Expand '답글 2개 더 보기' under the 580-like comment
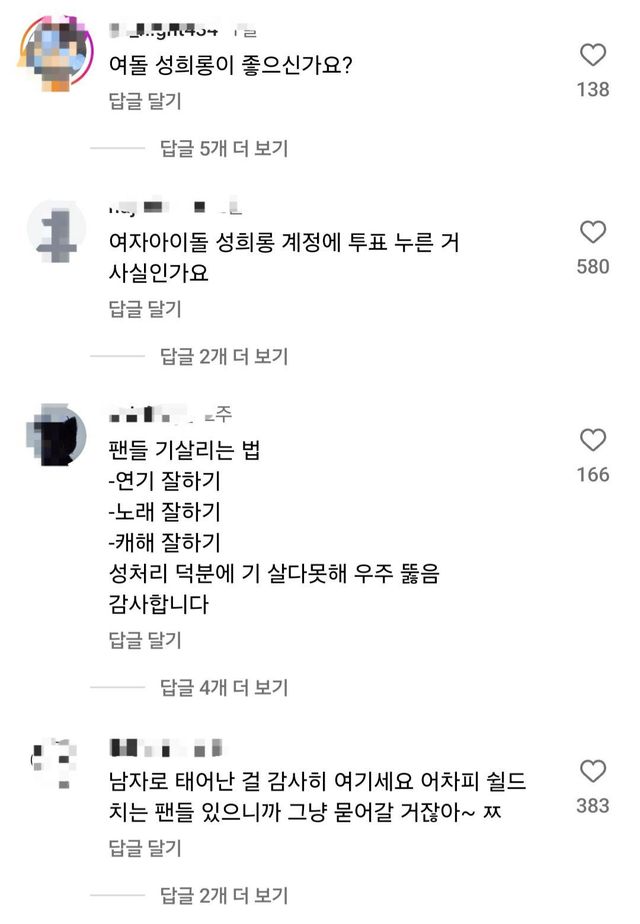The width and height of the screenshot is (640, 924). (224, 356)
